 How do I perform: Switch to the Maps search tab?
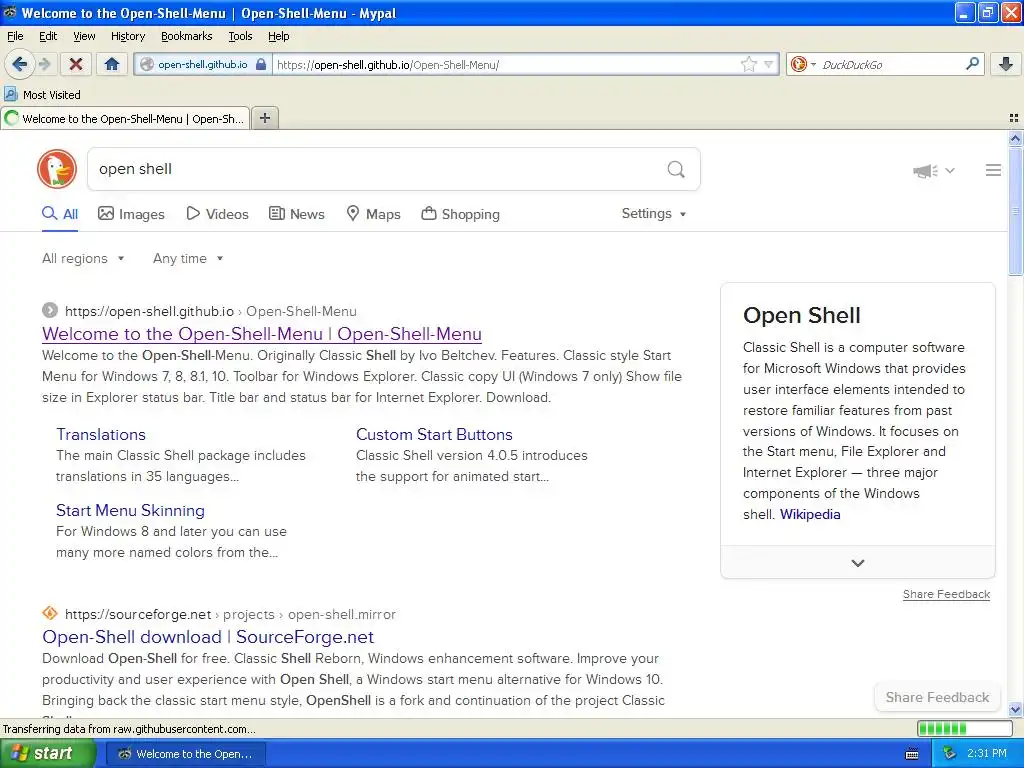click(x=373, y=214)
